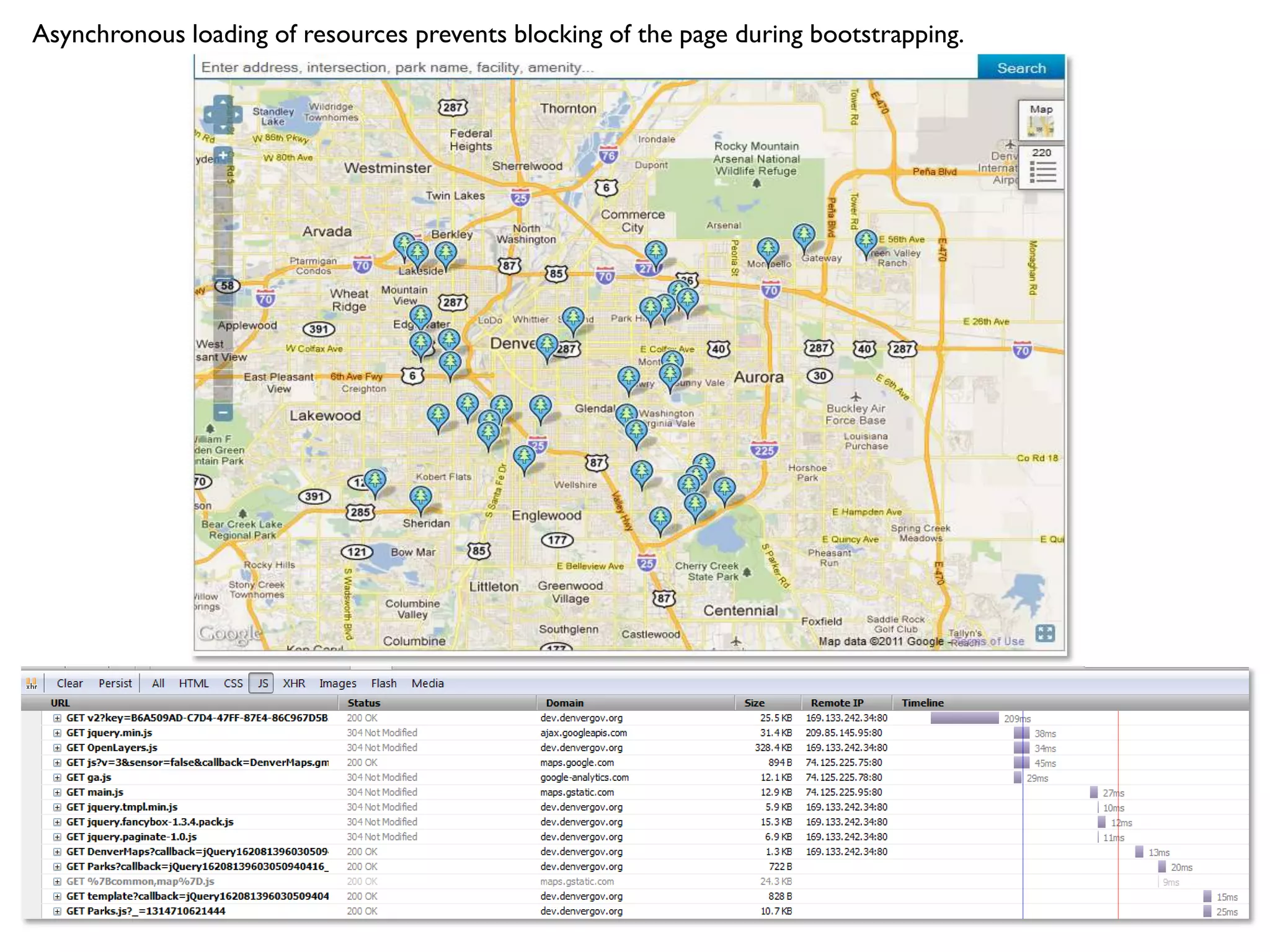
Task: Pan the map up with arrow control
Action: click(223, 102)
